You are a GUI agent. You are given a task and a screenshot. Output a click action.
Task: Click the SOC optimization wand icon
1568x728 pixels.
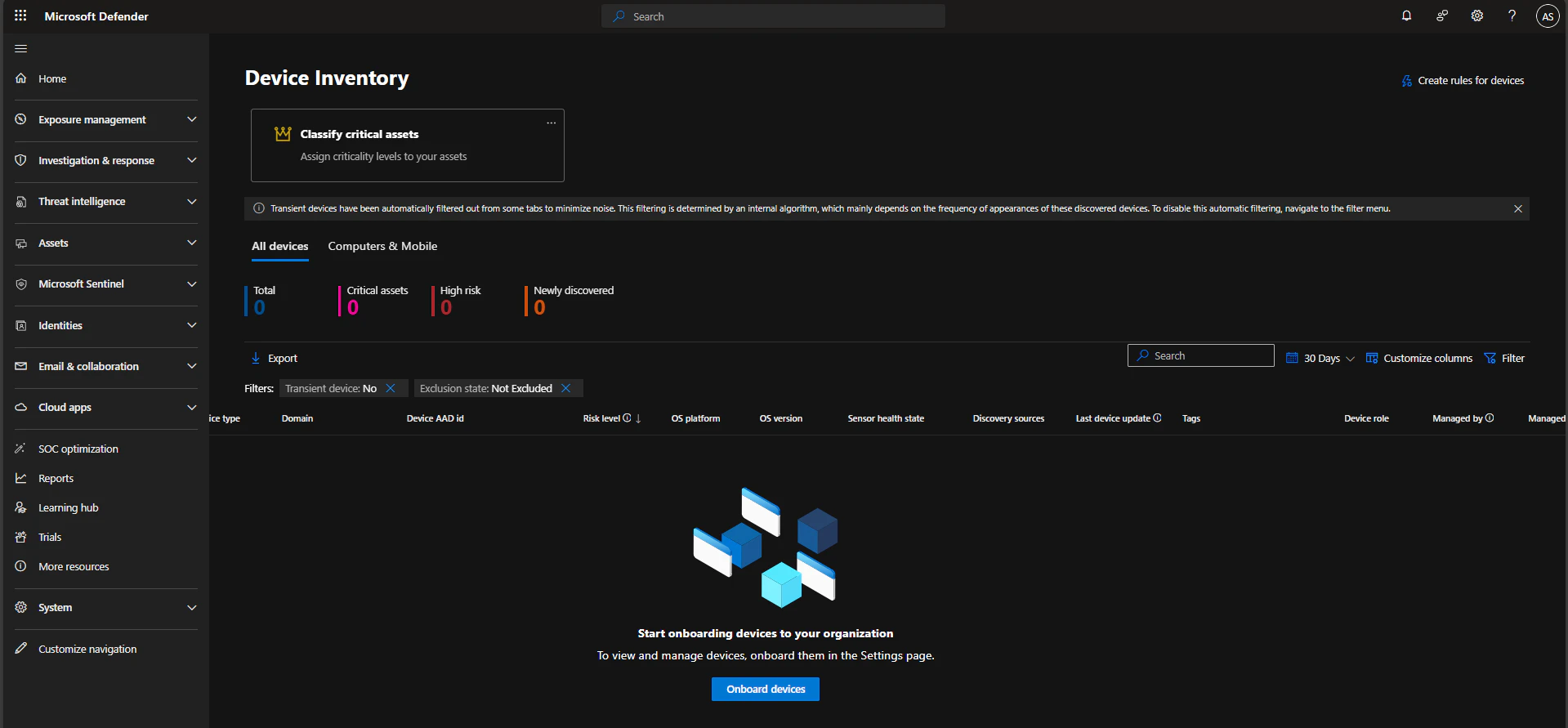21,449
